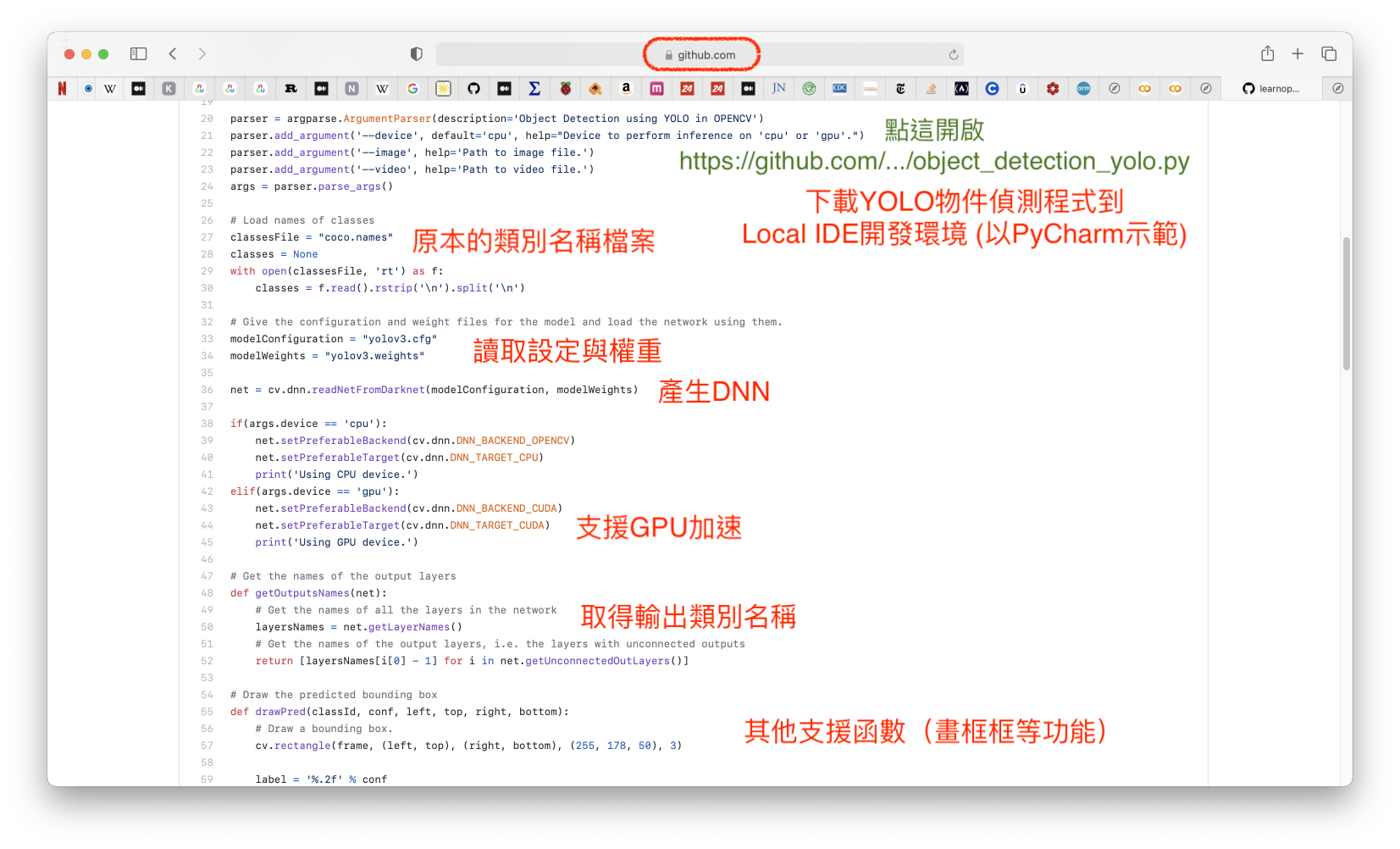Click parse_args in line 24
The image size is (1400, 849).
(x=349, y=186)
